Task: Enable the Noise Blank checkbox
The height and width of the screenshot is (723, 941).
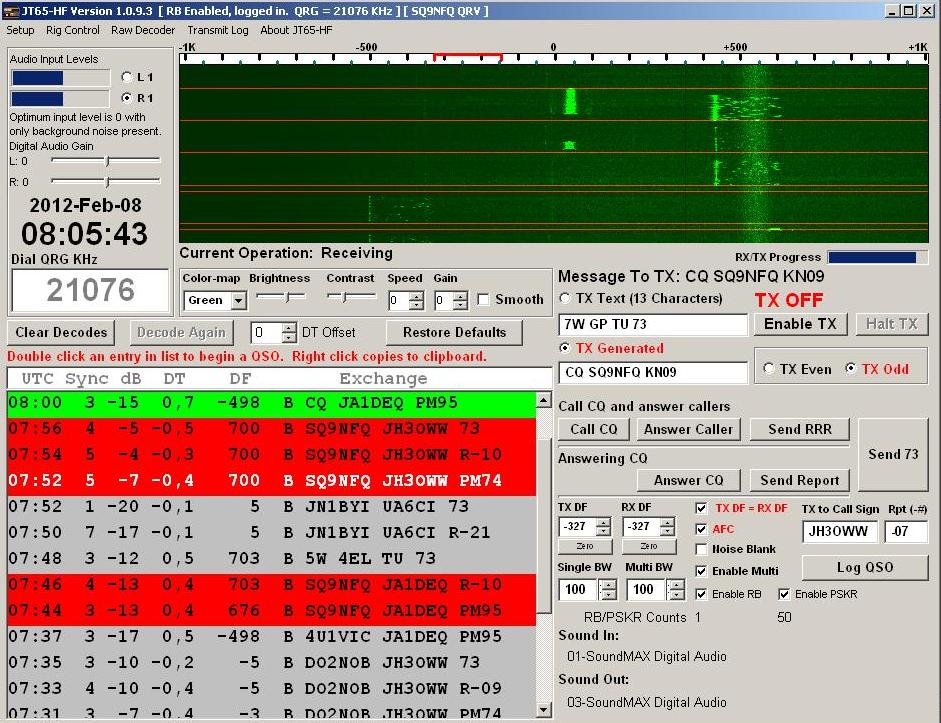Action: click(701, 549)
